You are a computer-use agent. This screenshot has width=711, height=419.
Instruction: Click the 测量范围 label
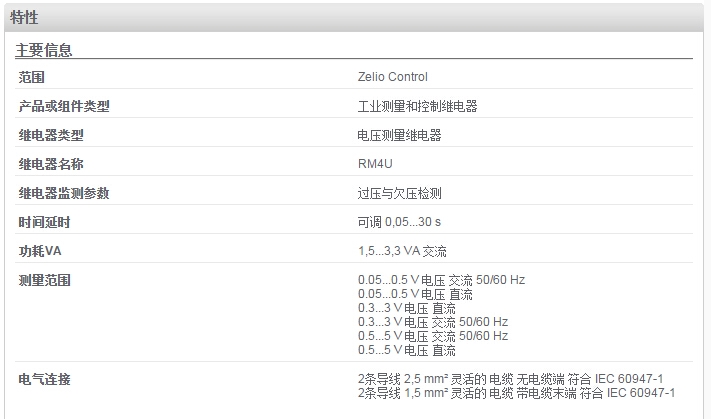[x=44, y=280]
